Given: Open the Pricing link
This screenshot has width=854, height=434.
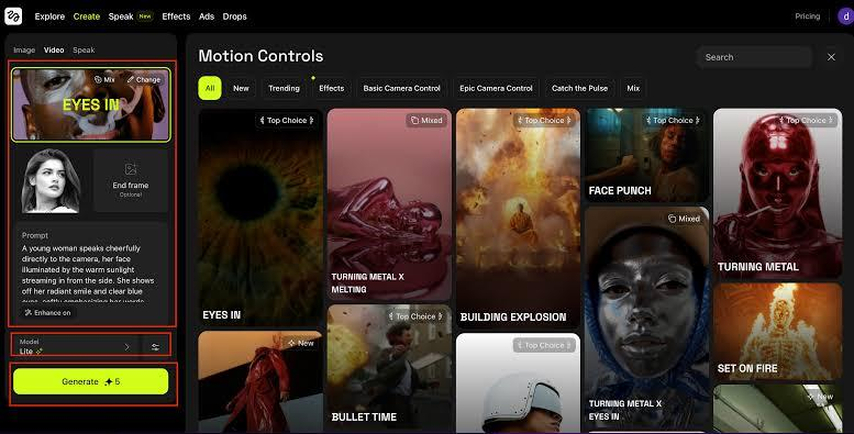Looking at the screenshot, I should (x=807, y=16).
